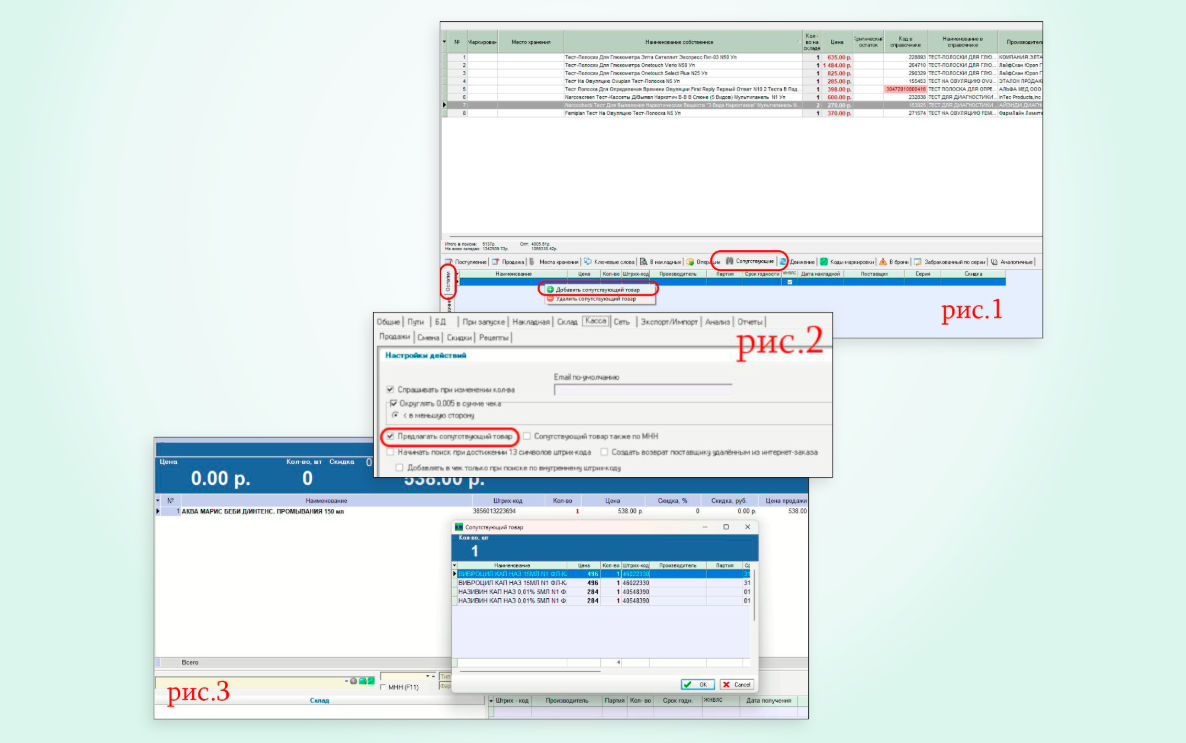Click the Поступление tab icon
The image size is (1186, 743).
click(x=448, y=262)
